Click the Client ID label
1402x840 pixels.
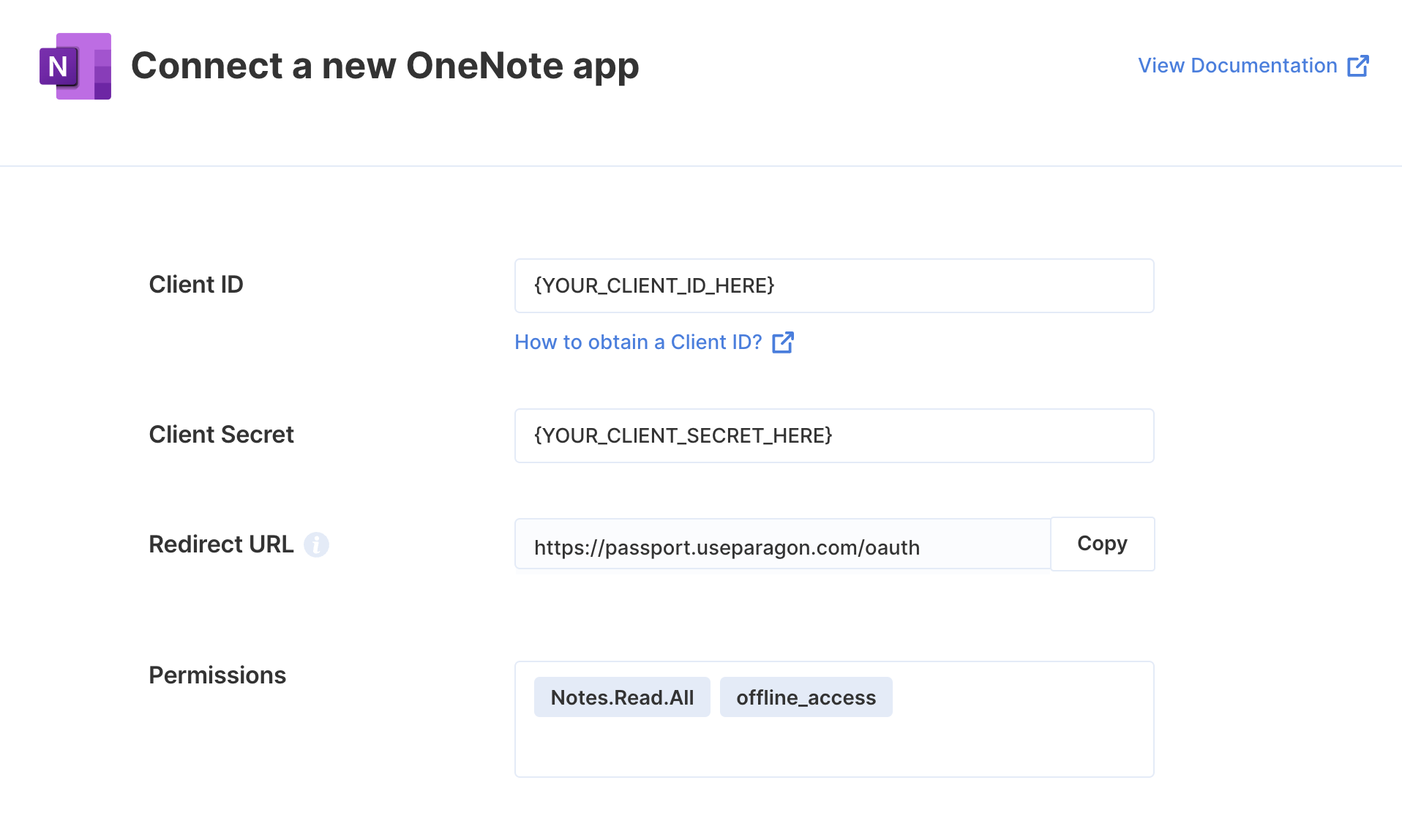196,285
